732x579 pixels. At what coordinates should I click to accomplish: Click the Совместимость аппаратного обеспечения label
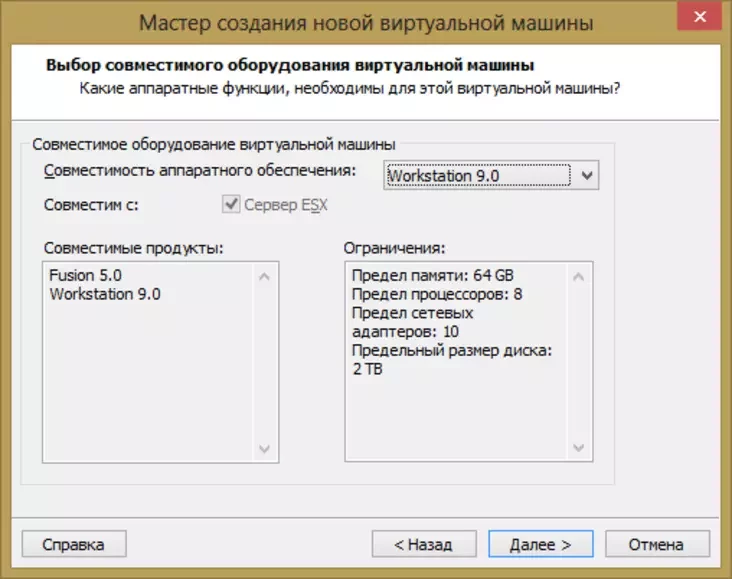pyautogui.click(x=200, y=170)
